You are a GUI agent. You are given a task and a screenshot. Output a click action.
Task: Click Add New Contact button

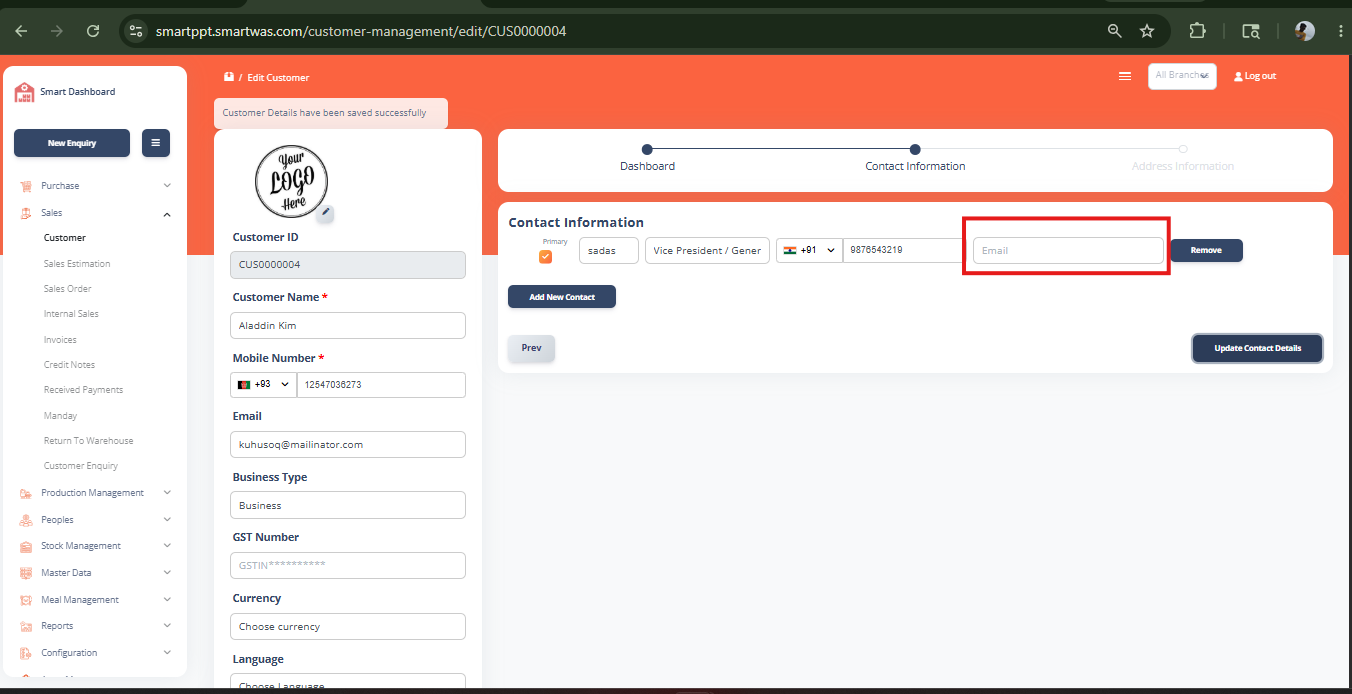(562, 297)
